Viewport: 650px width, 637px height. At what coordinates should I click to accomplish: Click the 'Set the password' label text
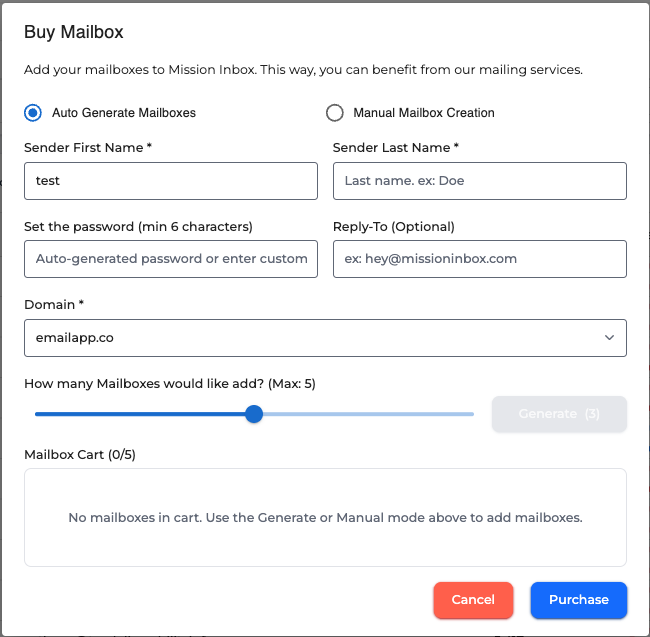138,226
